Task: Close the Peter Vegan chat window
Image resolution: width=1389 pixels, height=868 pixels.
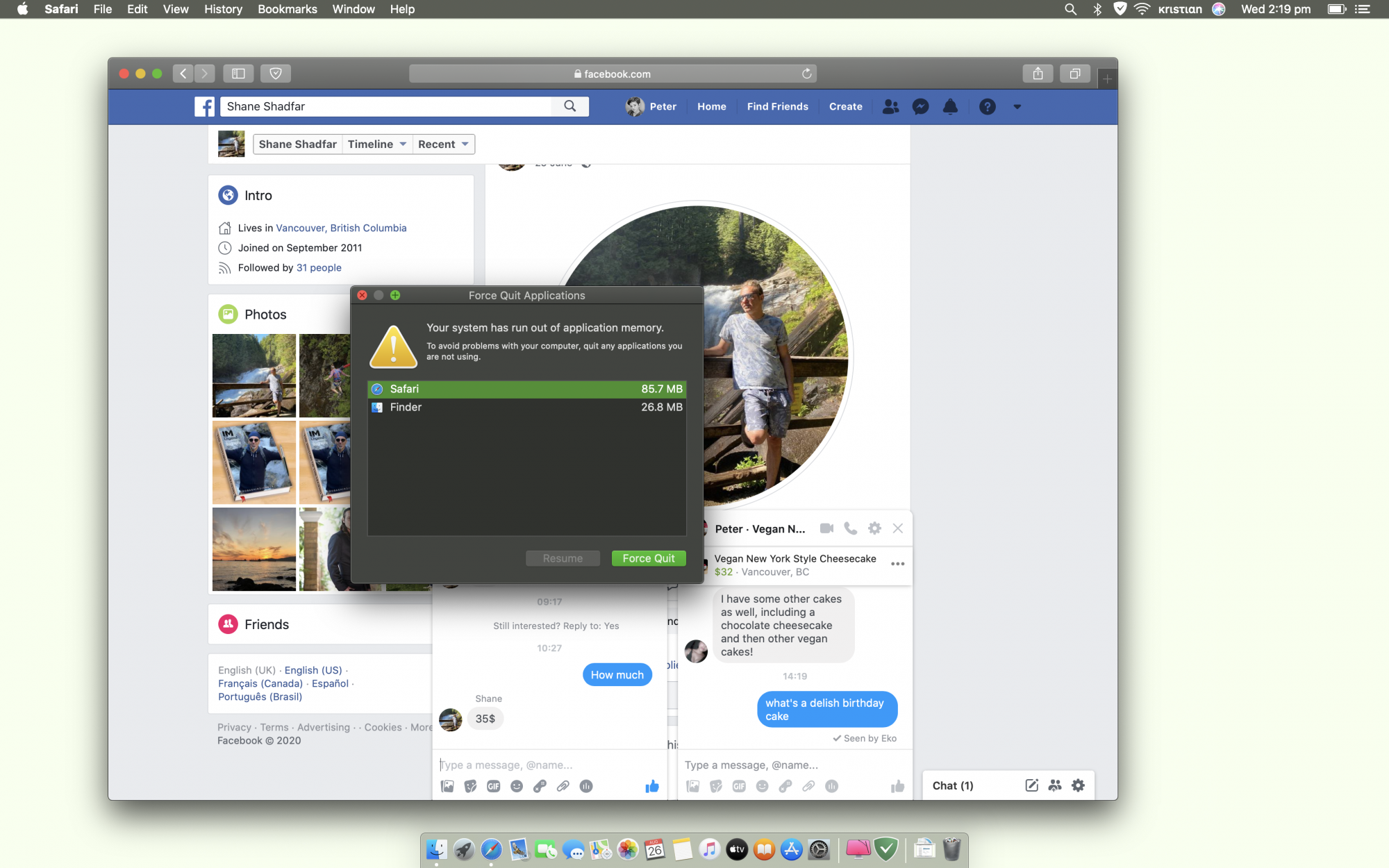Action: [898, 528]
